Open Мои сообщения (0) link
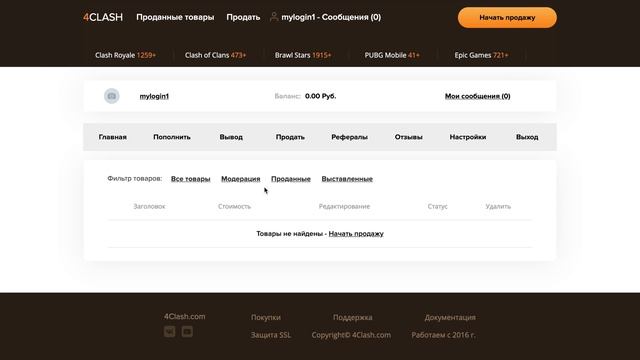Screen dimensions: 640x360 tap(478, 96)
